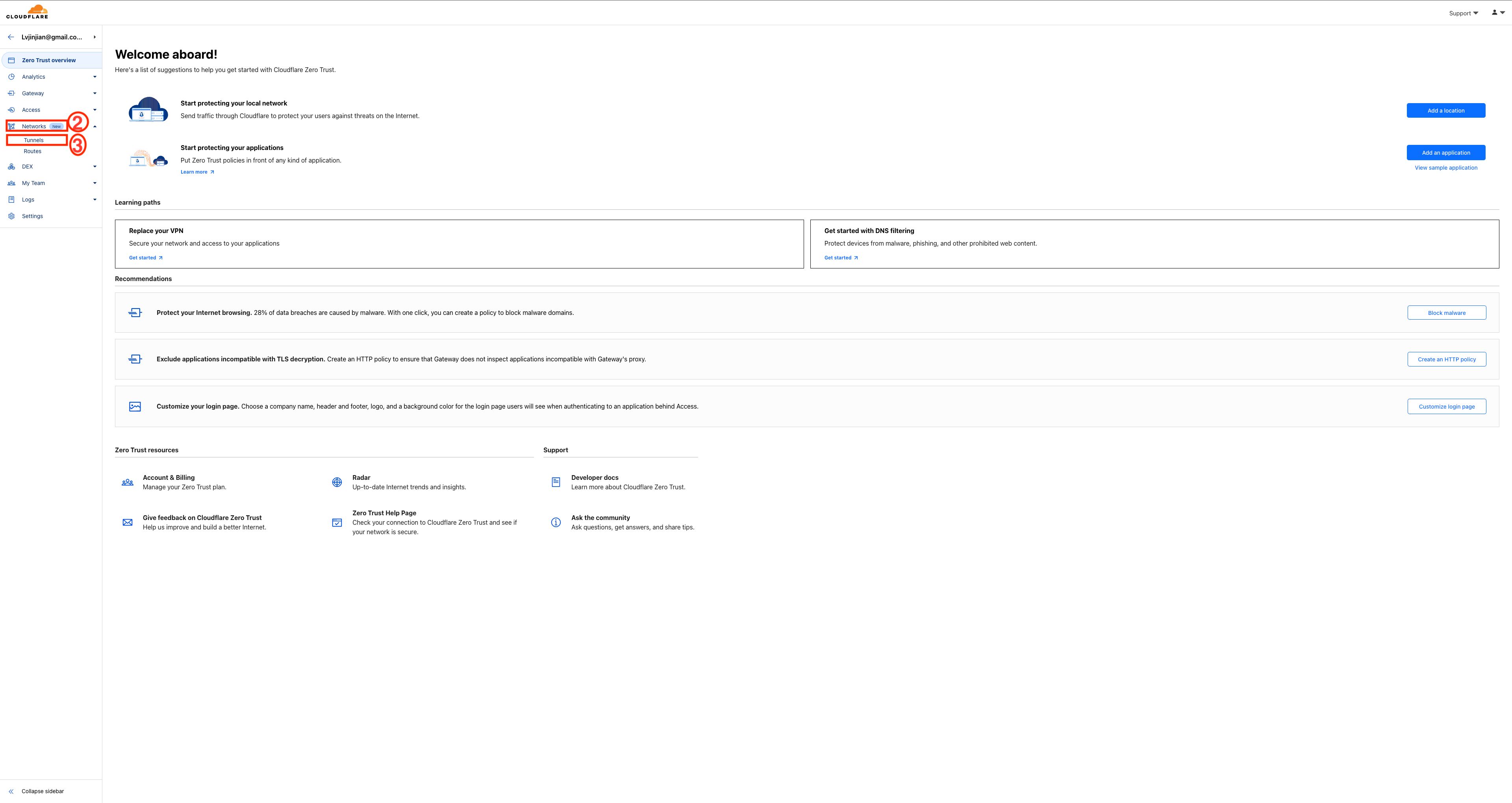Click Get started under Replace your VPN
Image resolution: width=1512 pixels, height=803 pixels.
[146, 258]
